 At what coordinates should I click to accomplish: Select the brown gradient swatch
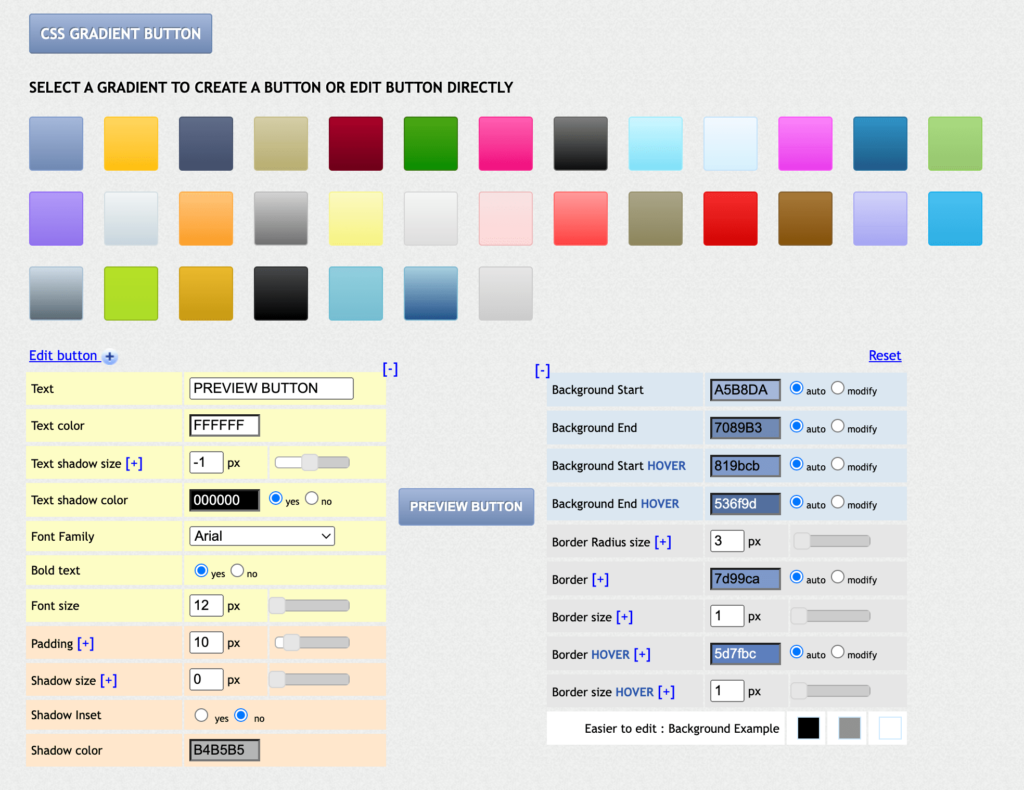click(x=806, y=219)
